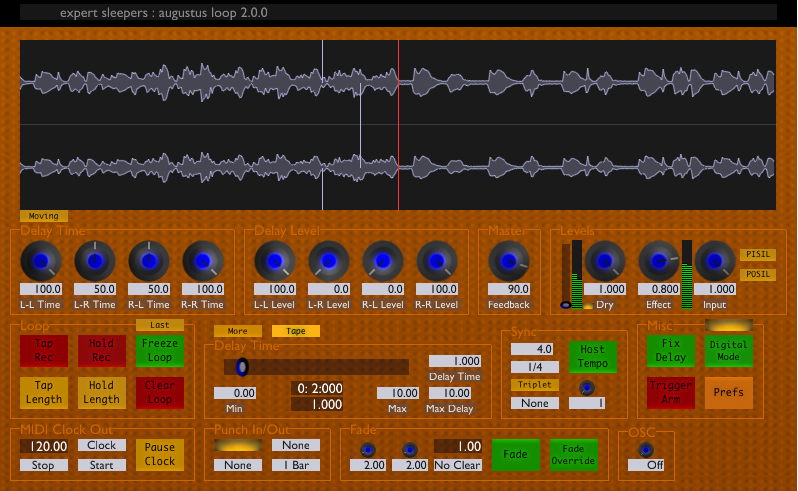798x491 pixels.
Task: Click the Punch In/Out indicator light
Action: point(238,445)
